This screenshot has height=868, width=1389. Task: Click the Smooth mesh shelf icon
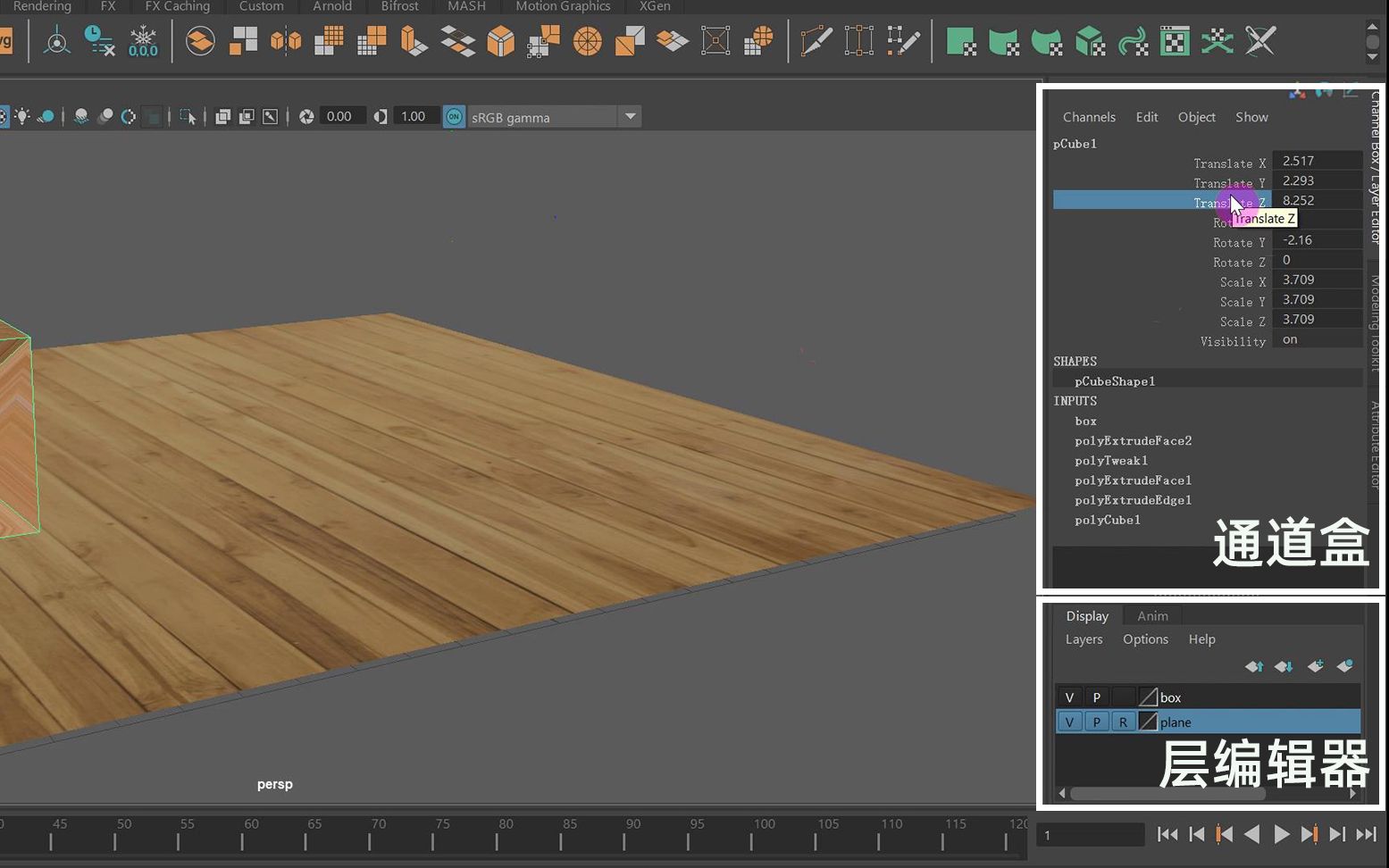[x=330, y=41]
